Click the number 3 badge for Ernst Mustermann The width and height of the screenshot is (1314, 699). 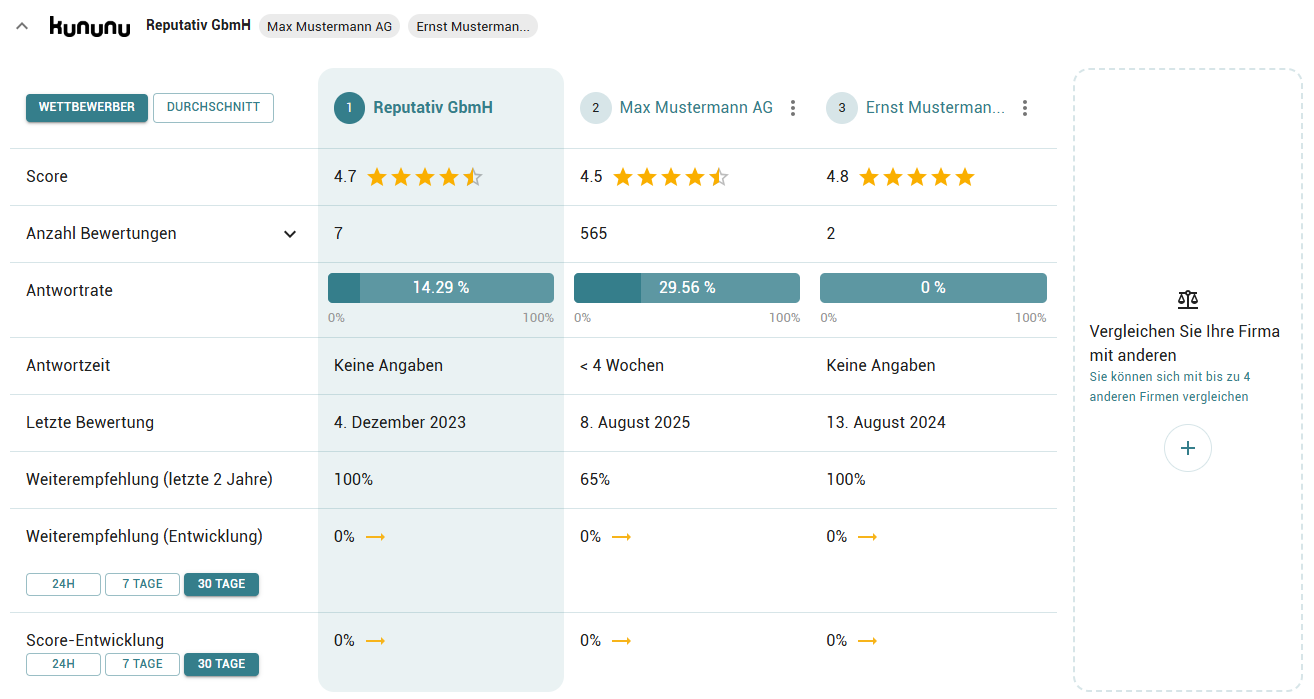coord(841,108)
